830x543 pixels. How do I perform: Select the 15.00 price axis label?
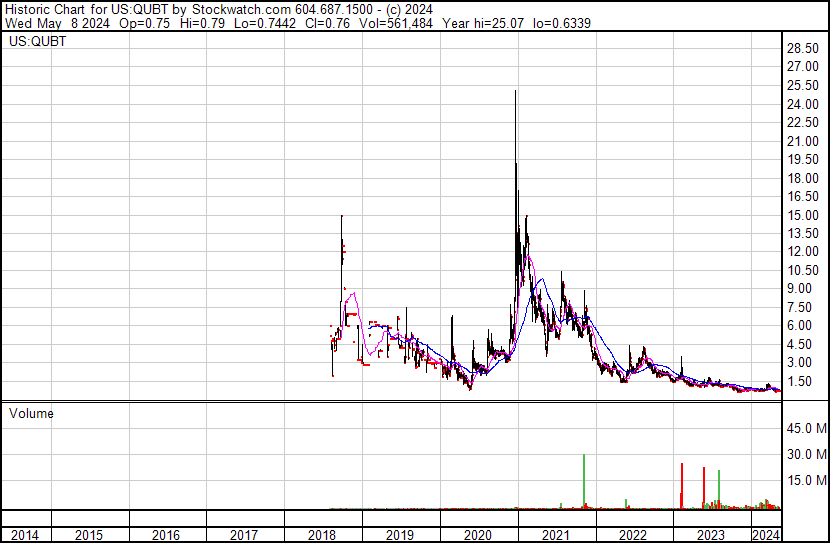(803, 215)
